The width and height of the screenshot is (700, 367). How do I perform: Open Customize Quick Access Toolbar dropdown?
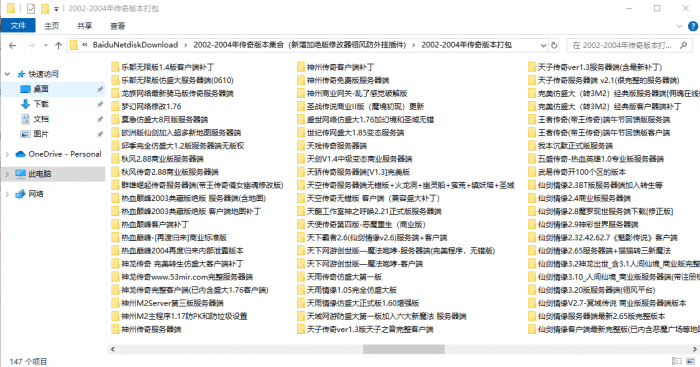pyautogui.click(x=56, y=9)
